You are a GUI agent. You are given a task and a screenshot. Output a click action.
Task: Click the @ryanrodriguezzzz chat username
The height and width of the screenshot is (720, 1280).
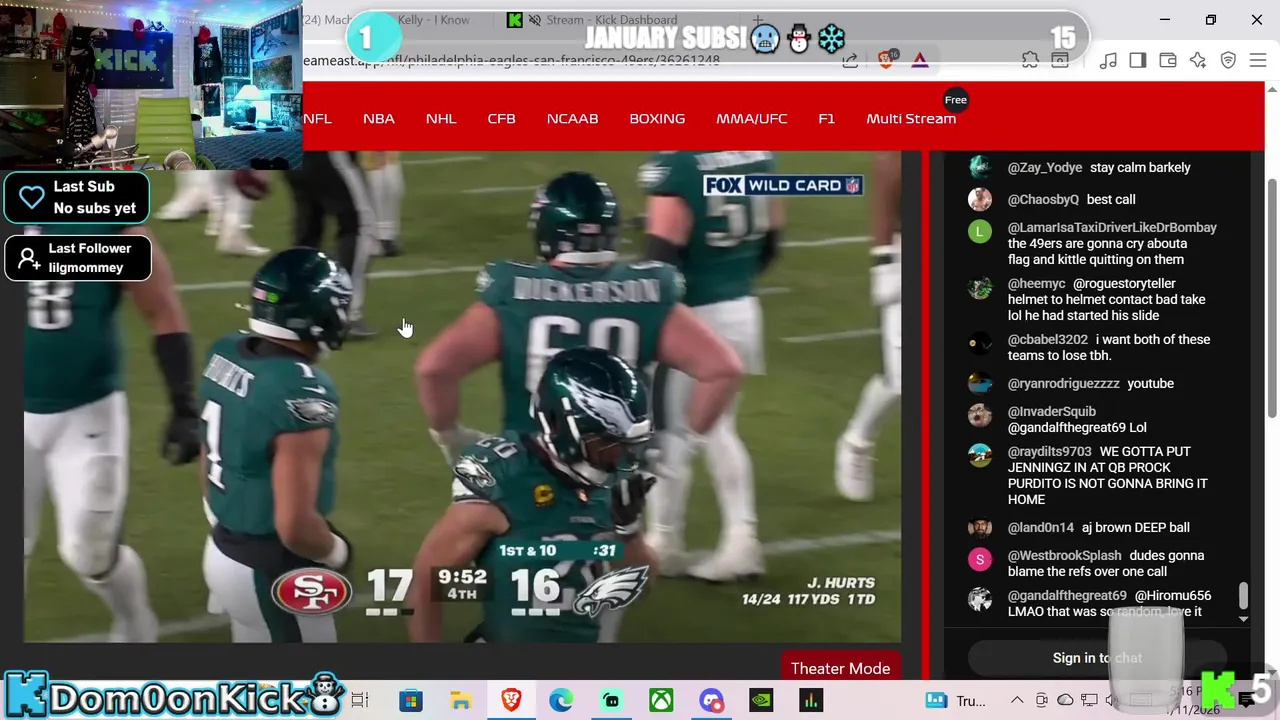pos(1063,383)
